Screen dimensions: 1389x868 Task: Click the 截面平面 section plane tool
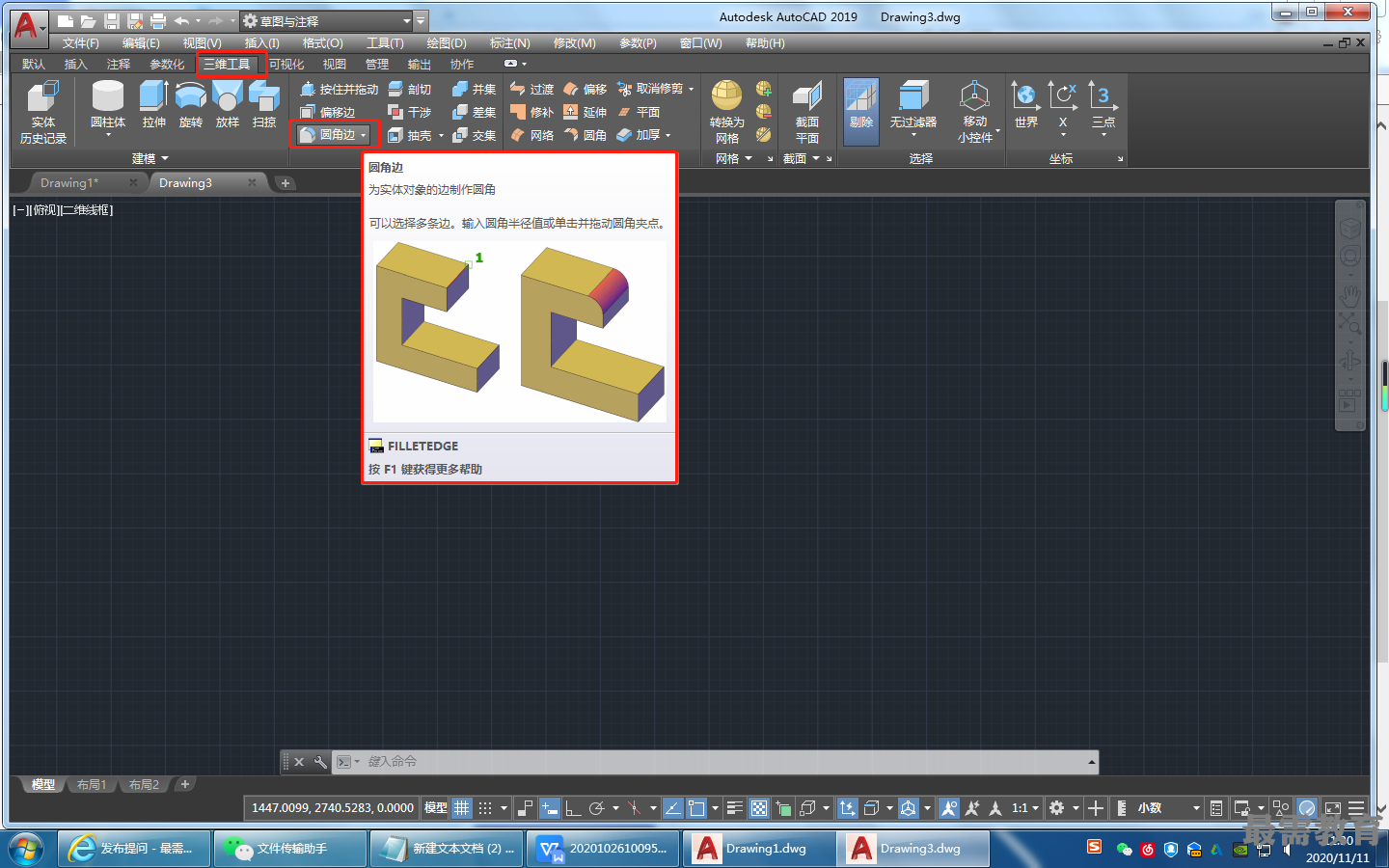pos(806,113)
